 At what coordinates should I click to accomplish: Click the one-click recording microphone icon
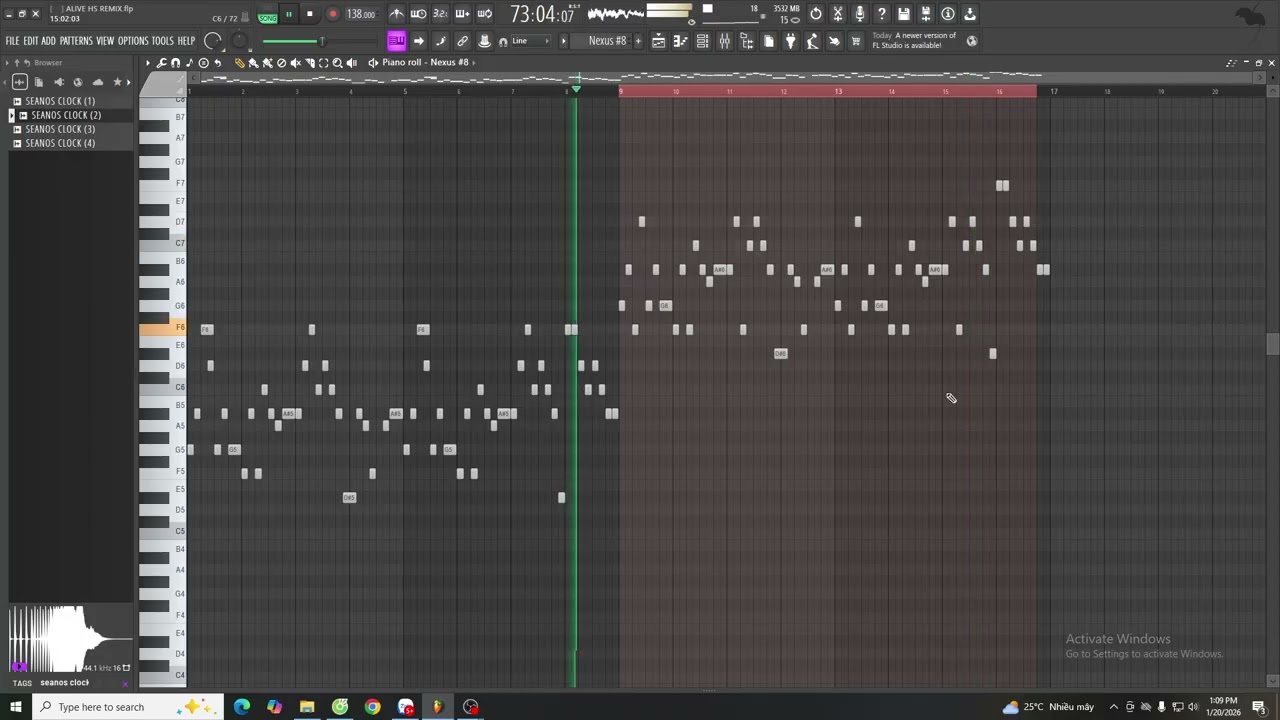pyautogui.click(x=860, y=14)
